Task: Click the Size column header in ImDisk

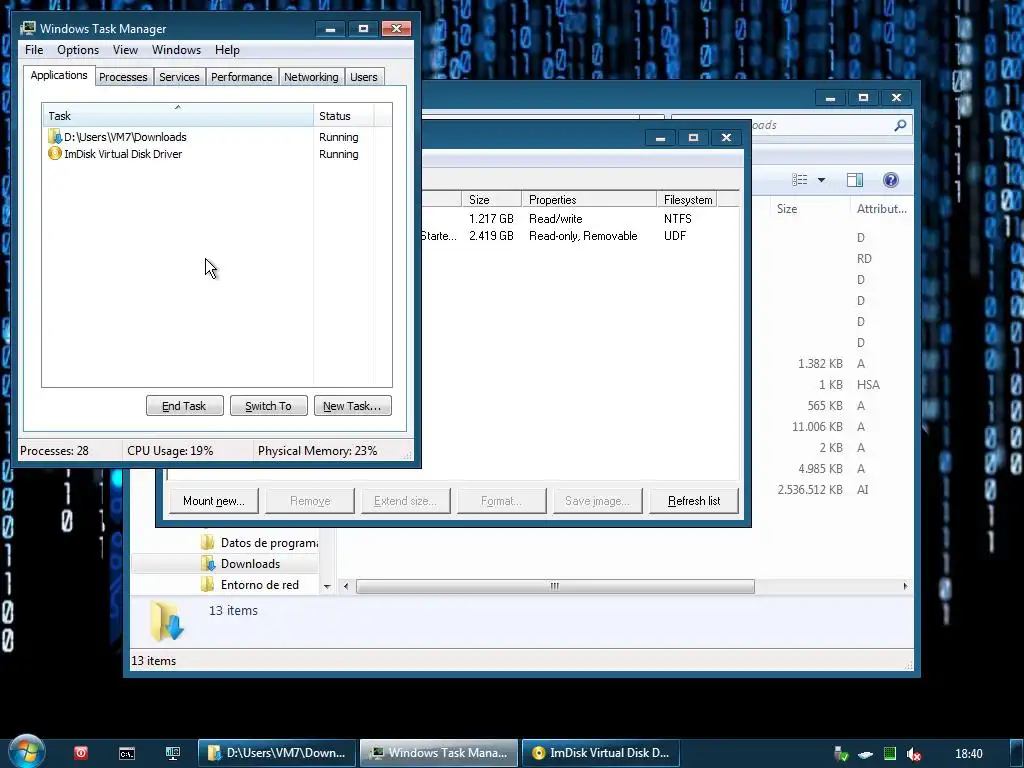Action: pos(491,200)
